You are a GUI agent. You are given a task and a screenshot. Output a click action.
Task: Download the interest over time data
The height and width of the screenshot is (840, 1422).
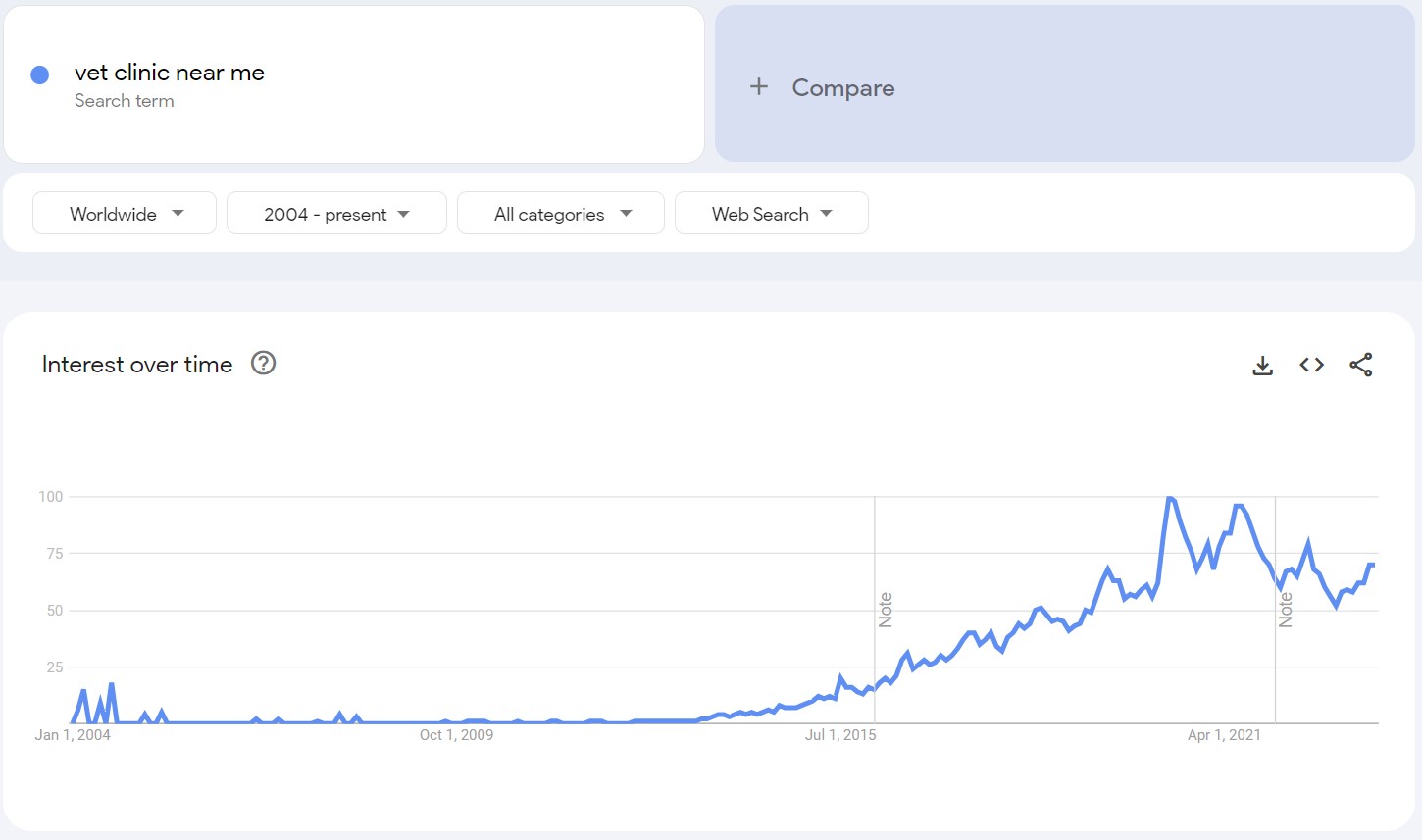pos(1263,366)
